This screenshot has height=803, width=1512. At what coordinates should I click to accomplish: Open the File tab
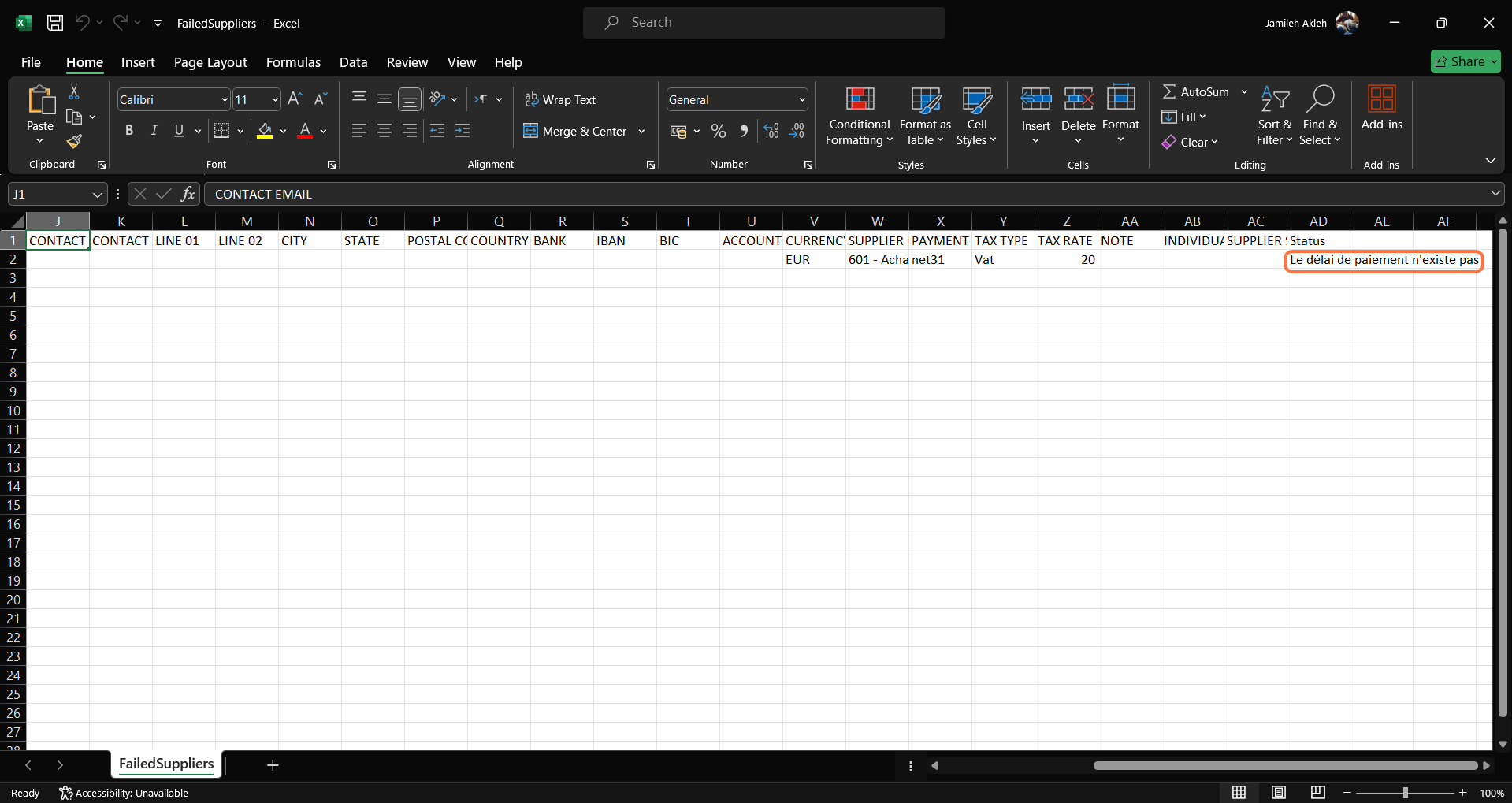[31, 62]
